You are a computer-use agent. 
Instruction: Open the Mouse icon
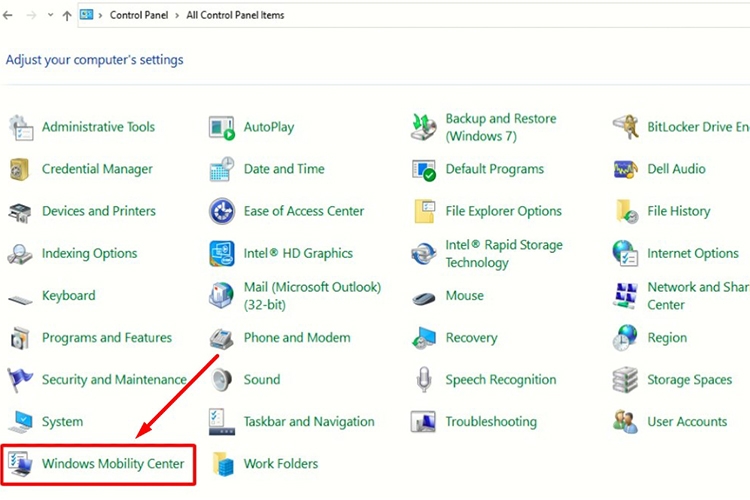(424, 298)
